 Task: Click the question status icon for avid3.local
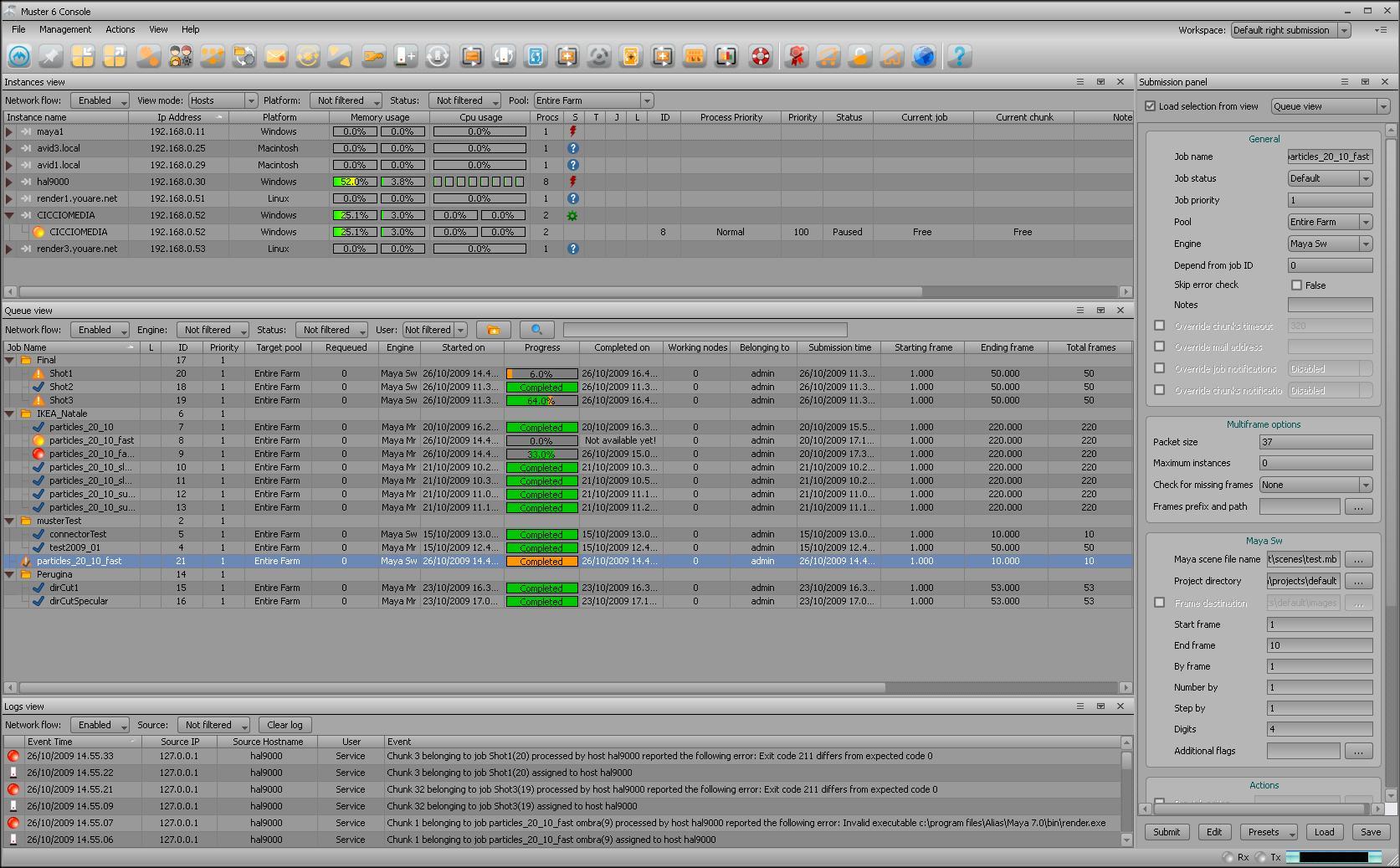[573, 148]
